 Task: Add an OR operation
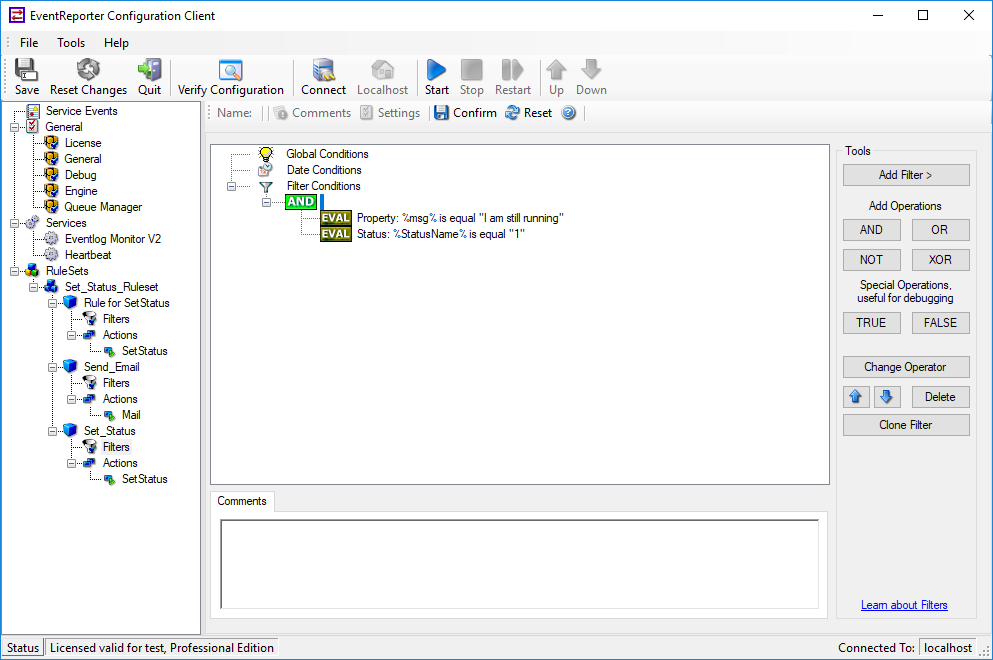(x=940, y=230)
